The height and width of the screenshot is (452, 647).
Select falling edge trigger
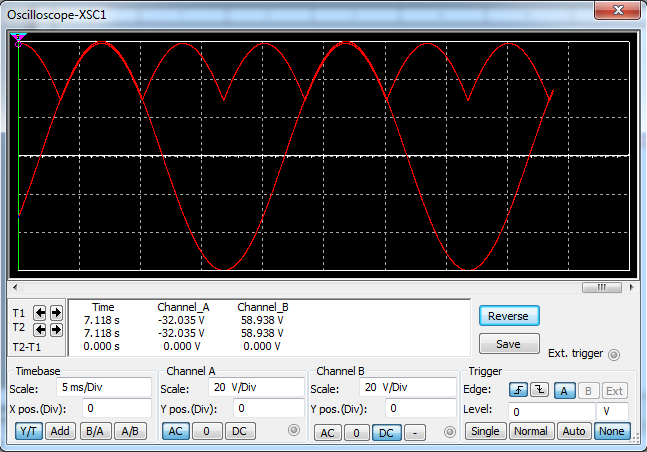click(x=540, y=390)
